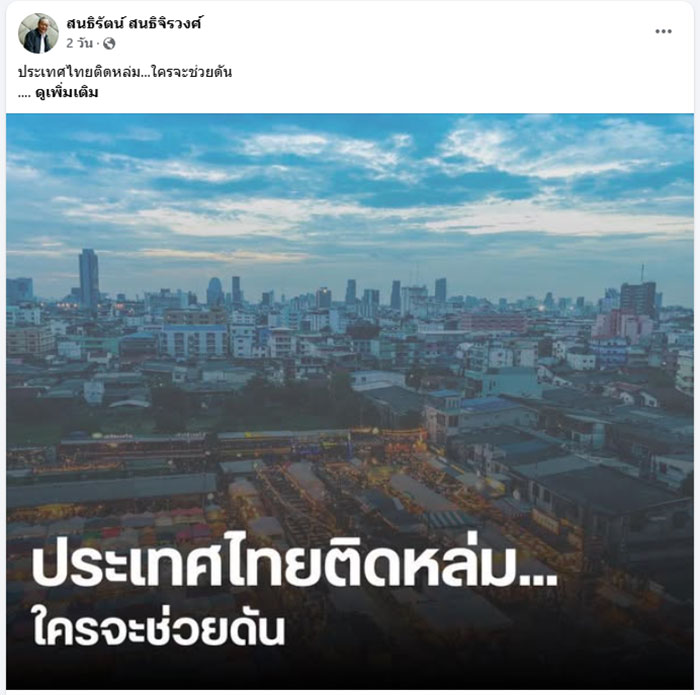This screenshot has width=700, height=695.
Task: Click the 'ใครจะช่วยดัน' subheadline on the image
Action: pos(159,629)
